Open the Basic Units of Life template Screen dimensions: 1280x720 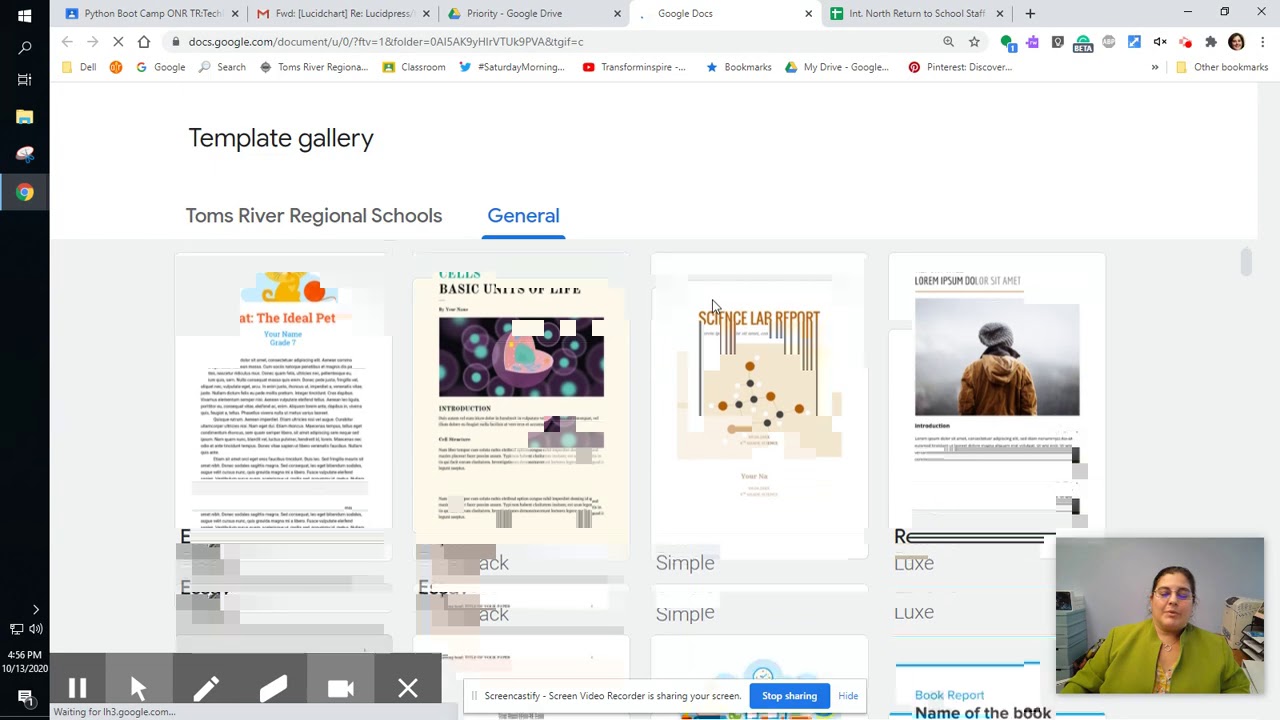(521, 400)
